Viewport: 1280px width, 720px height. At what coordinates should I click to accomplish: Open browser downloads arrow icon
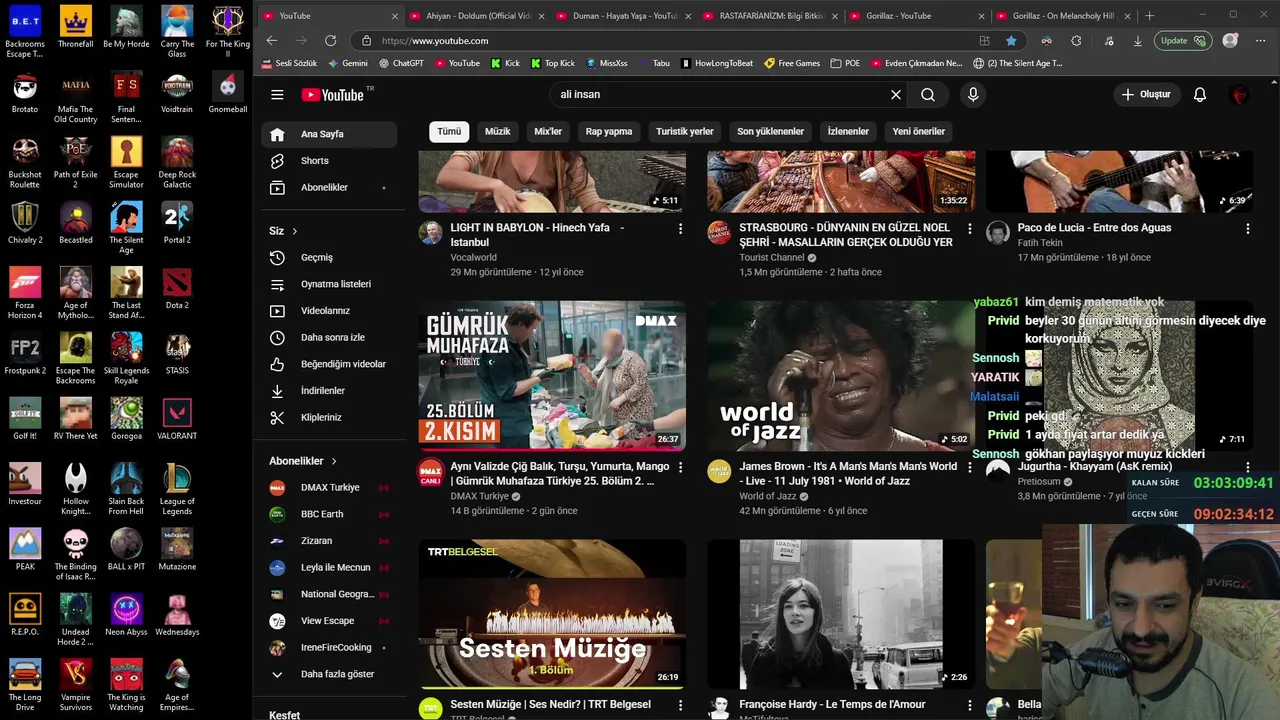pyautogui.click(x=1138, y=41)
